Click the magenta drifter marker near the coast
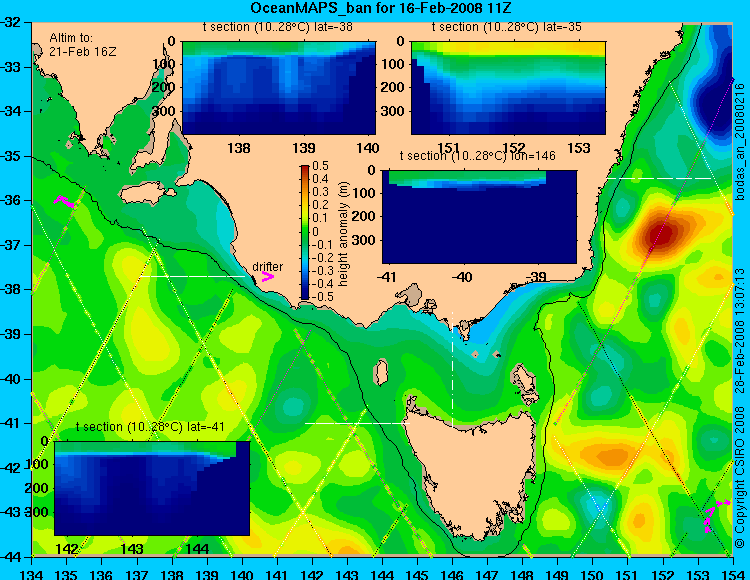This screenshot has height=580, width=750. [x=267, y=276]
